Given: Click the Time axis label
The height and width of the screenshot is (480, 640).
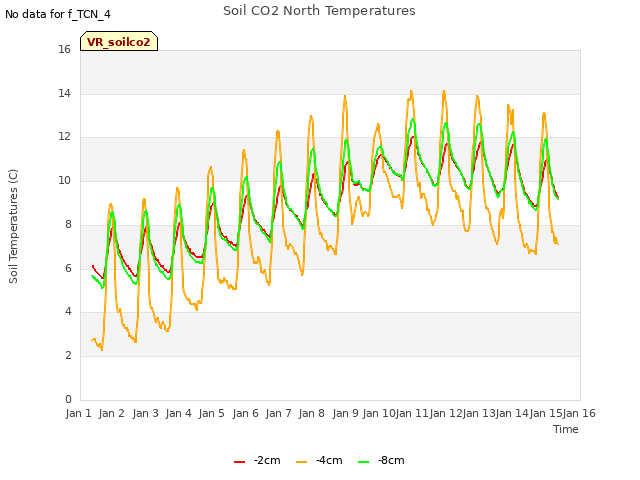Looking at the screenshot, I should pos(566,429).
